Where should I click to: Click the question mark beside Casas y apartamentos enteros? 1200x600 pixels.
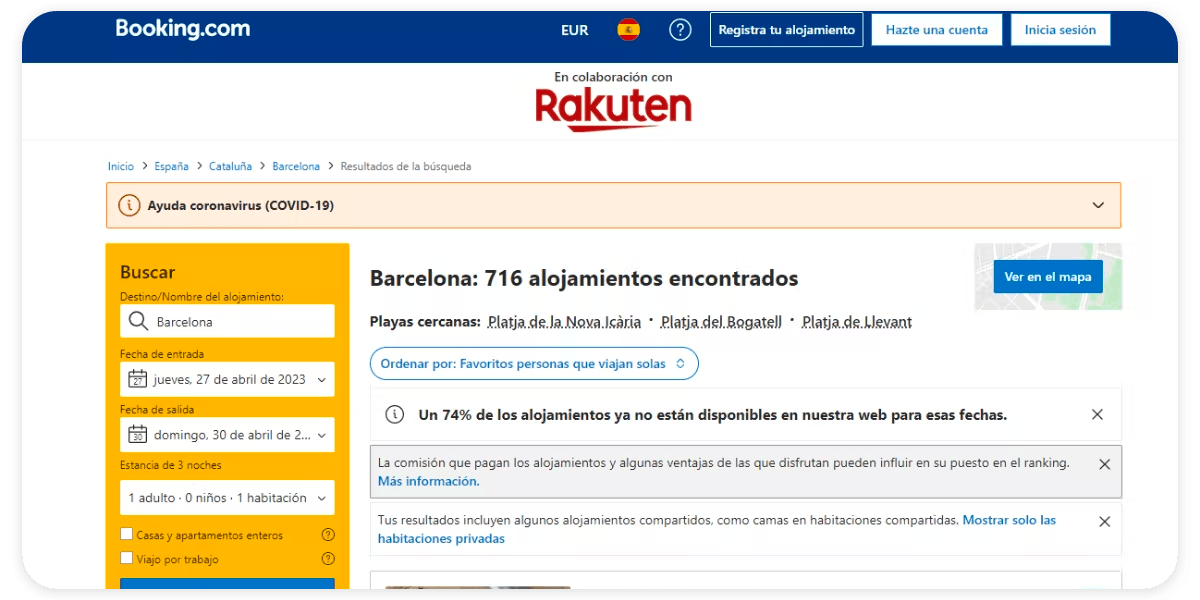click(x=328, y=534)
